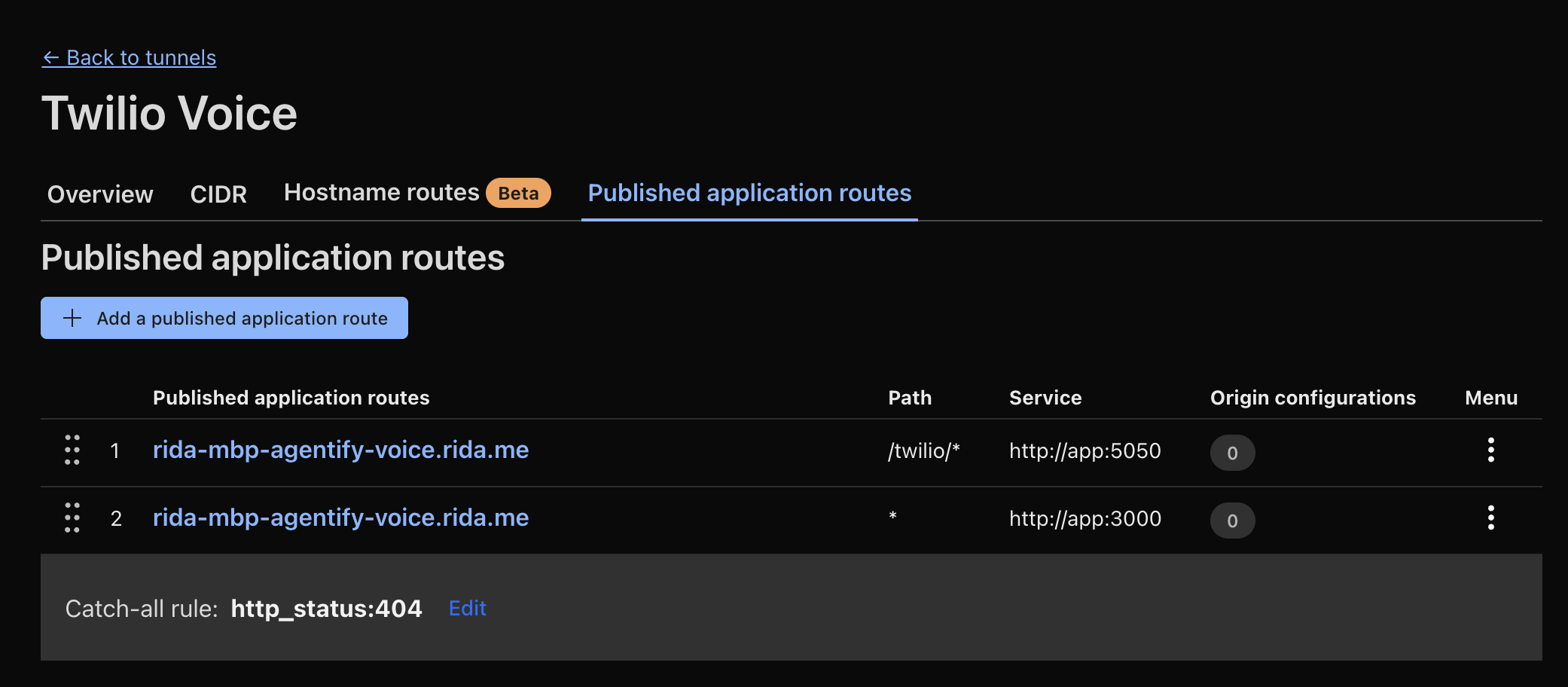Click Add a published application route
The width and height of the screenshot is (1568, 687).
(x=224, y=318)
